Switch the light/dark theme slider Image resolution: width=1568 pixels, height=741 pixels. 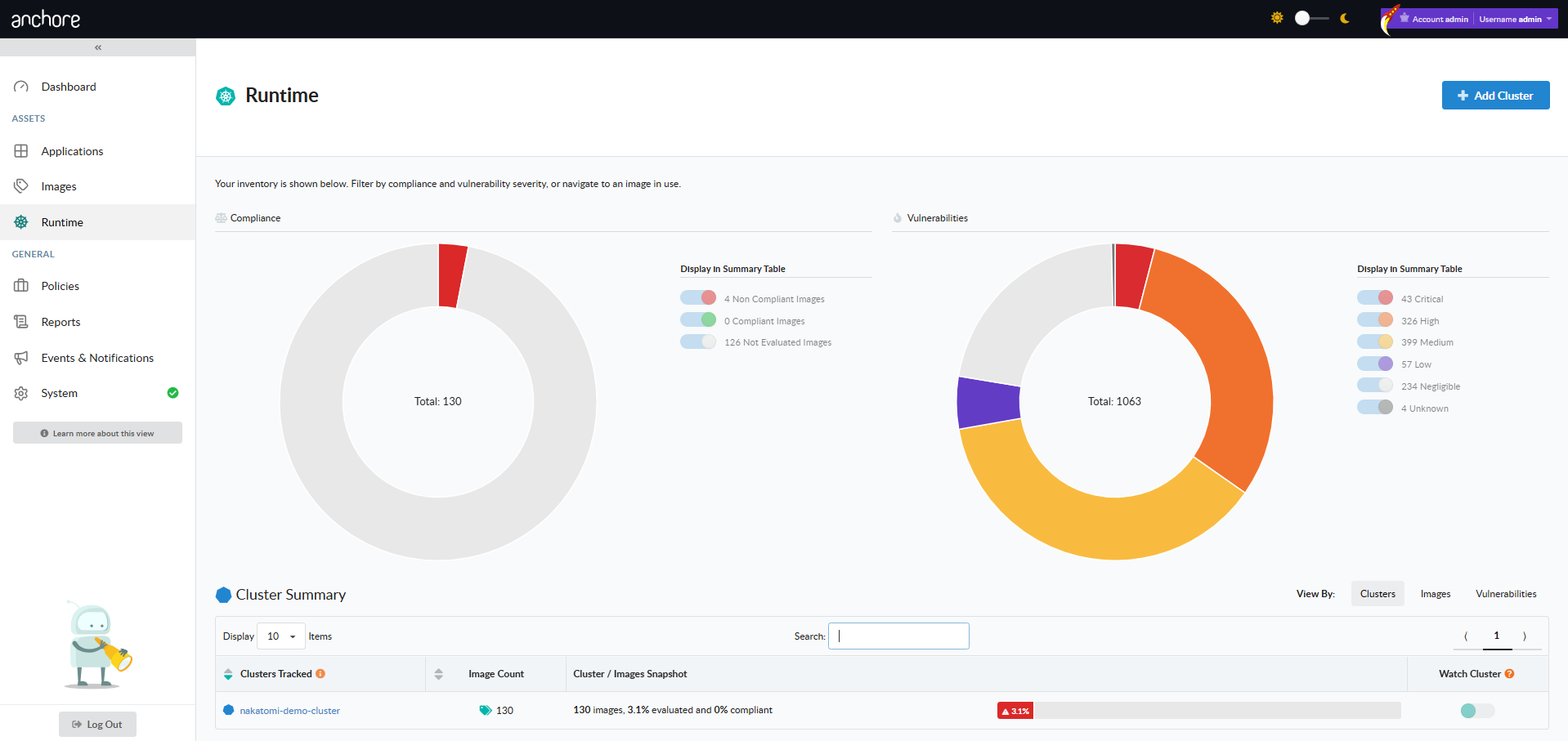click(x=1311, y=18)
